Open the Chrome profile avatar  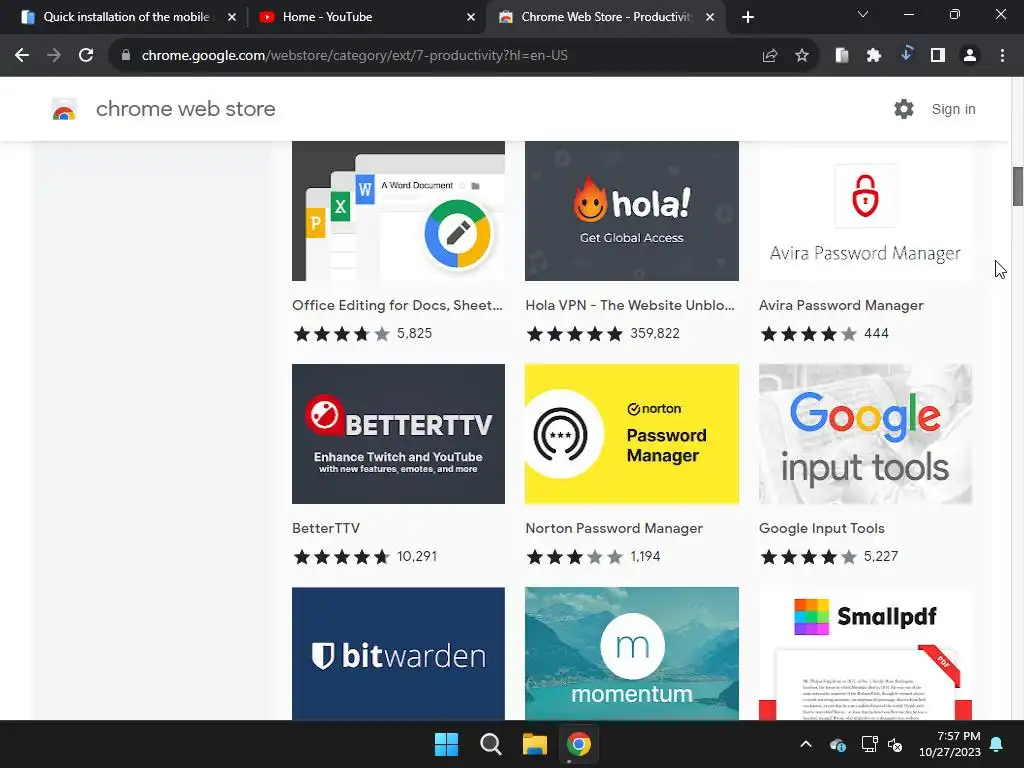[970, 56]
